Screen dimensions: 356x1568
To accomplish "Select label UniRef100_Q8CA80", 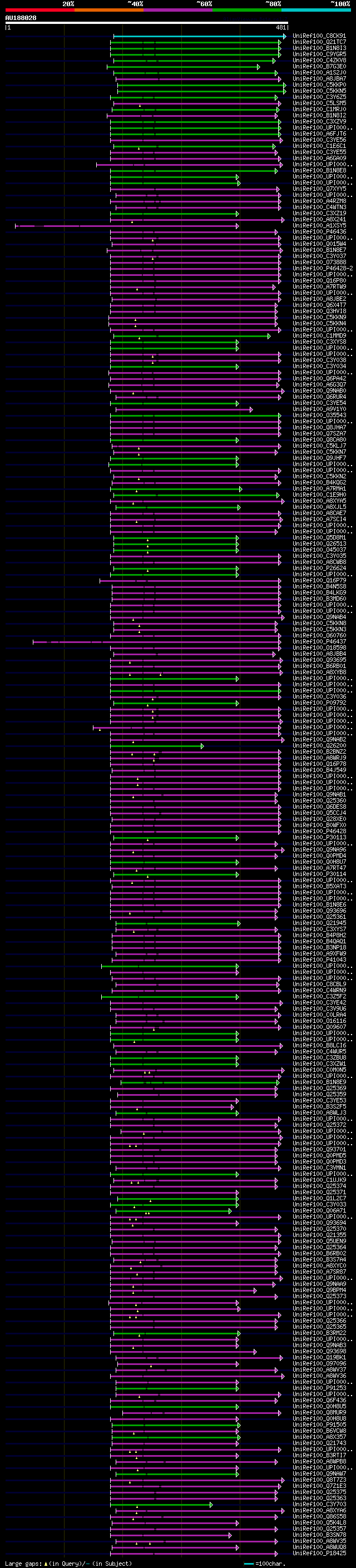I will point(319,439).
